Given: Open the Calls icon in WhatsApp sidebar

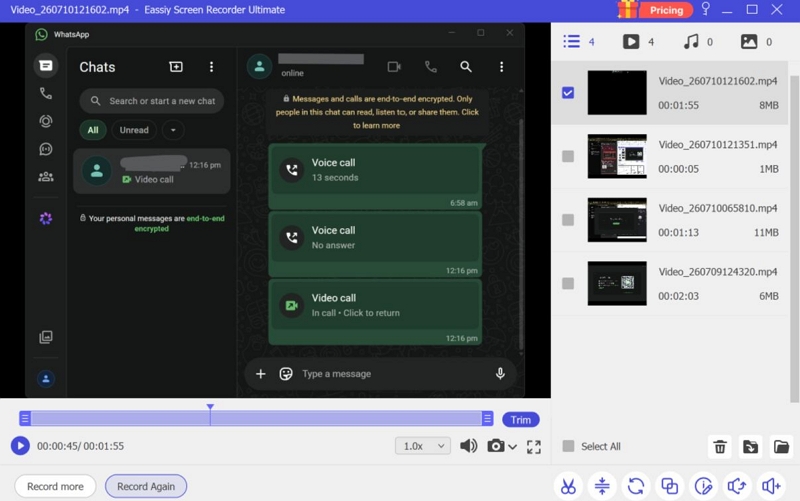Looking at the screenshot, I should [x=45, y=93].
